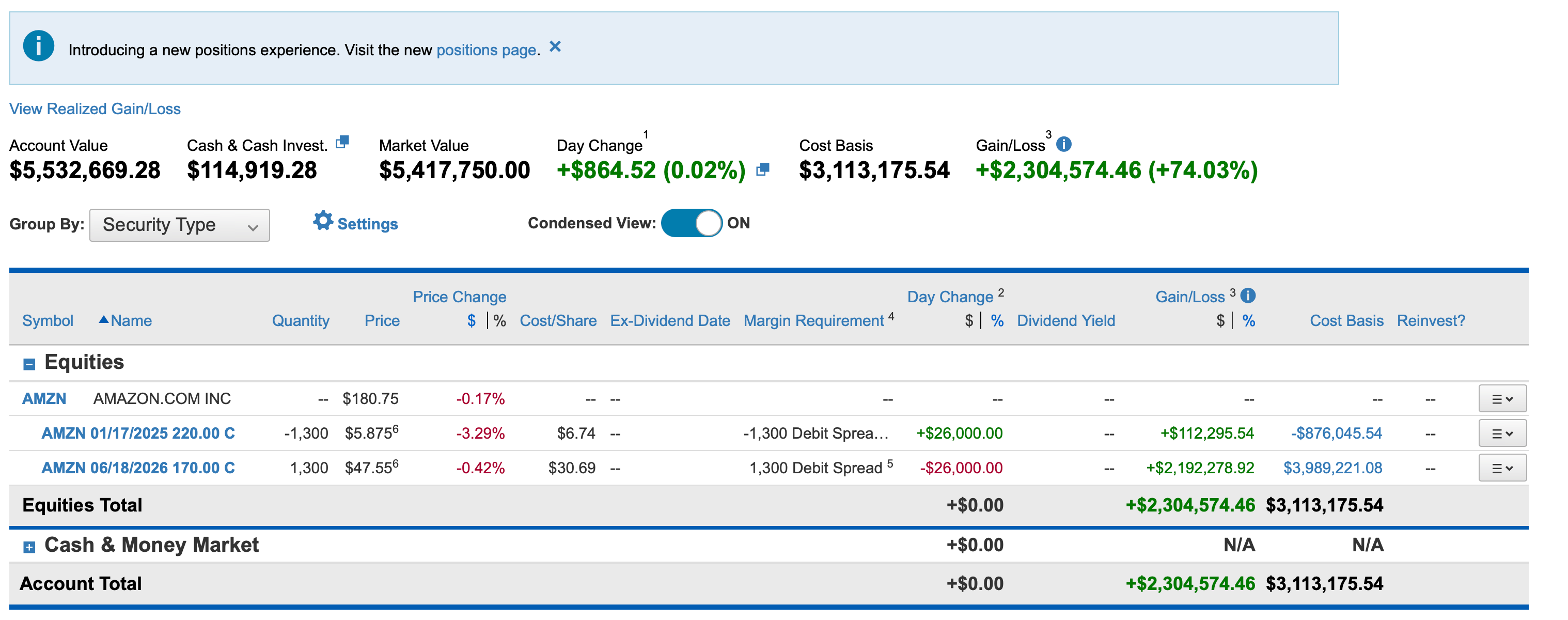The width and height of the screenshot is (1568, 620).
Task: Open the Cash & Cash Invest. popup icon
Action: coord(343,142)
